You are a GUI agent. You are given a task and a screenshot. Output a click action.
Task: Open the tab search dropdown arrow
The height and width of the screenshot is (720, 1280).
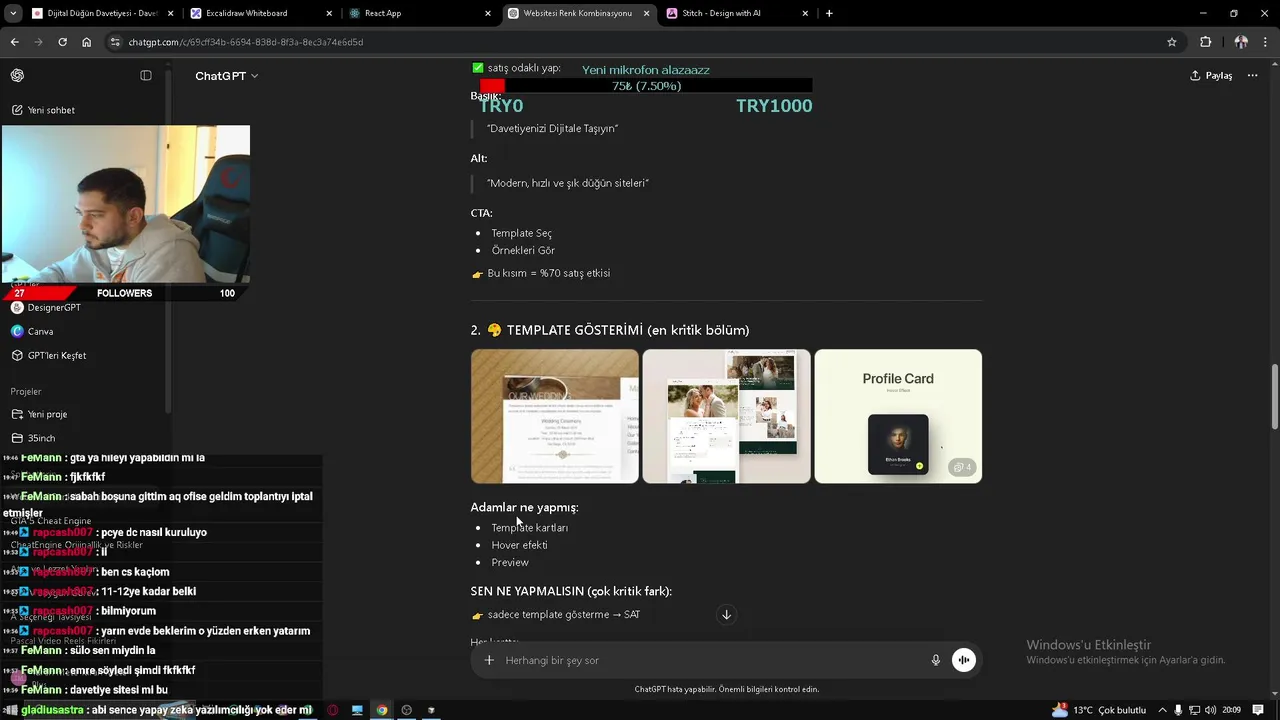13,13
